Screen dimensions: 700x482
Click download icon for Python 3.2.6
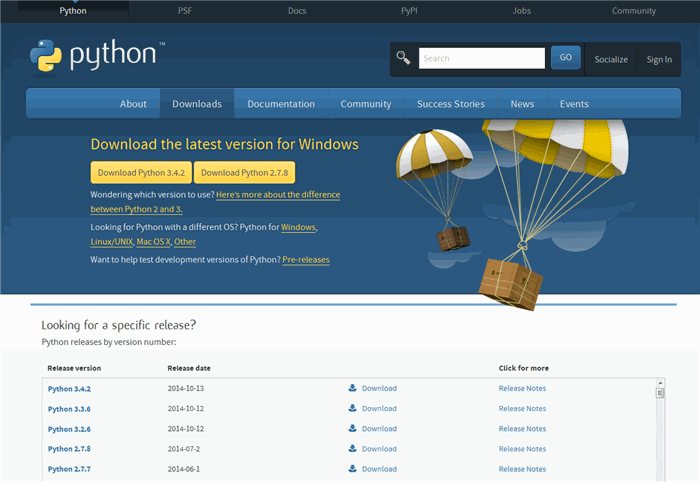(x=352, y=428)
